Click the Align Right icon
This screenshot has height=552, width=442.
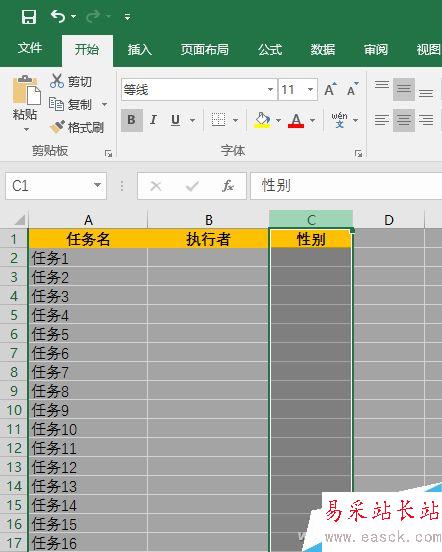tap(426, 120)
